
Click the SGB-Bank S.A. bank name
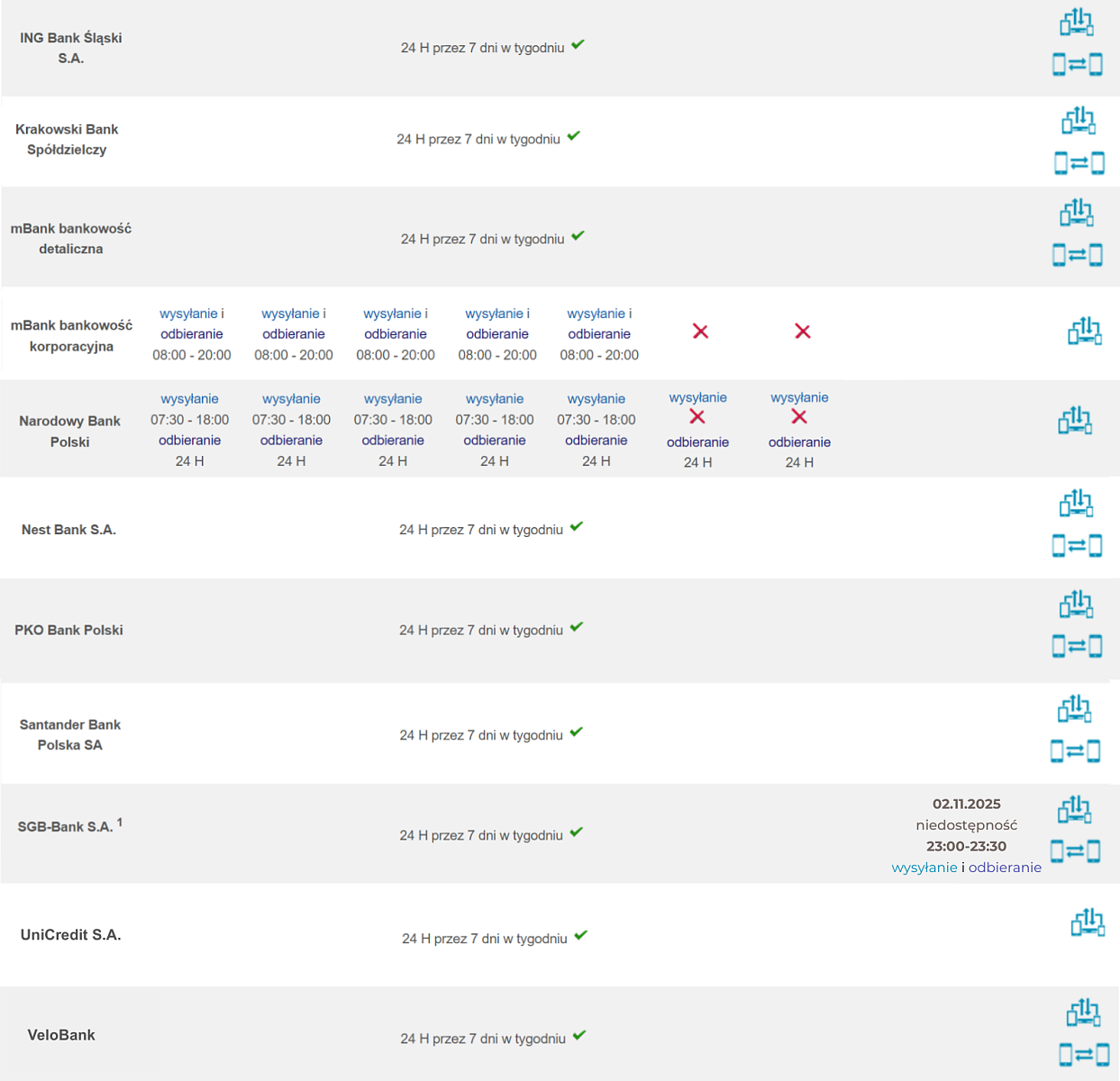tap(66, 827)
